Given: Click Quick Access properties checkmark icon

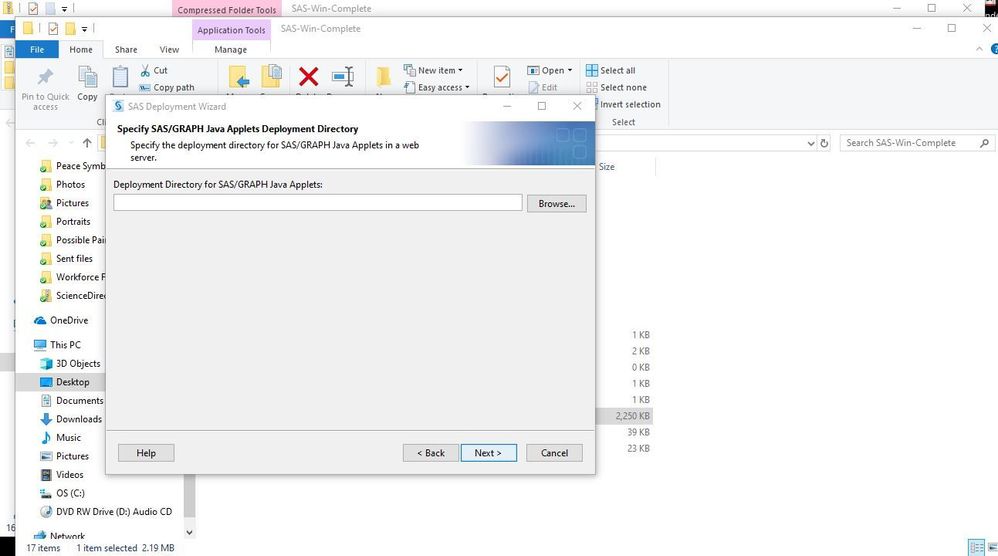Looking at the screenshot, I should 53,29.
